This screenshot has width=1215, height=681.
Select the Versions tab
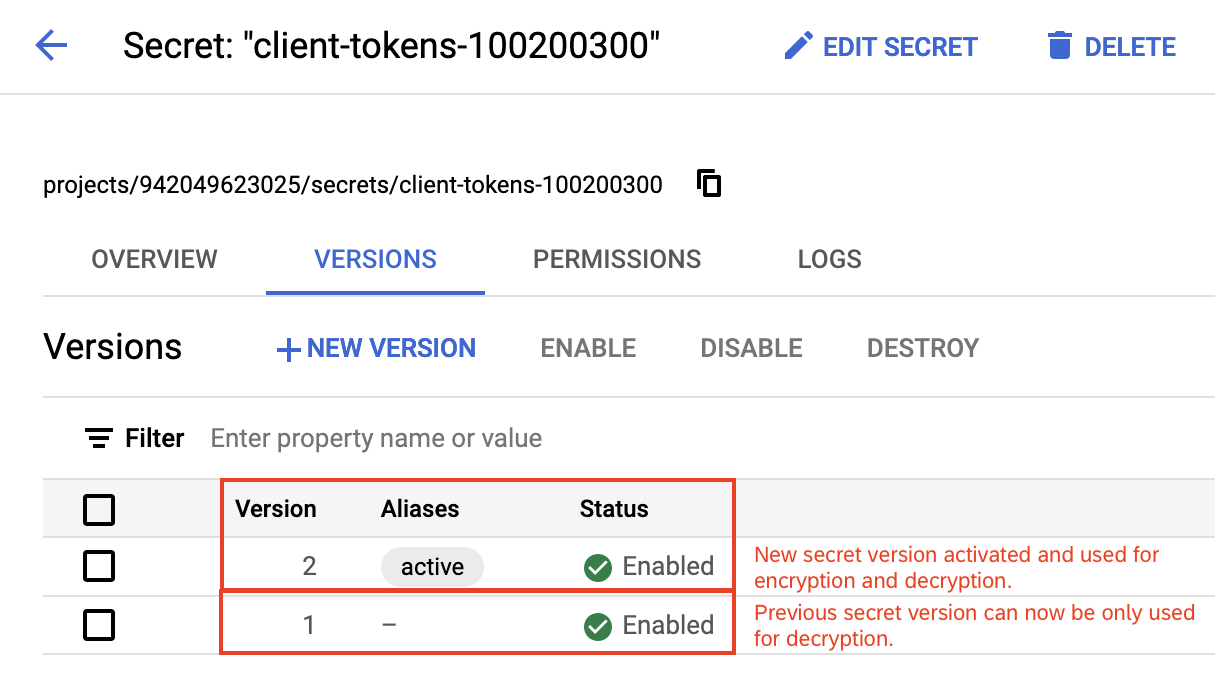[375, 259]
